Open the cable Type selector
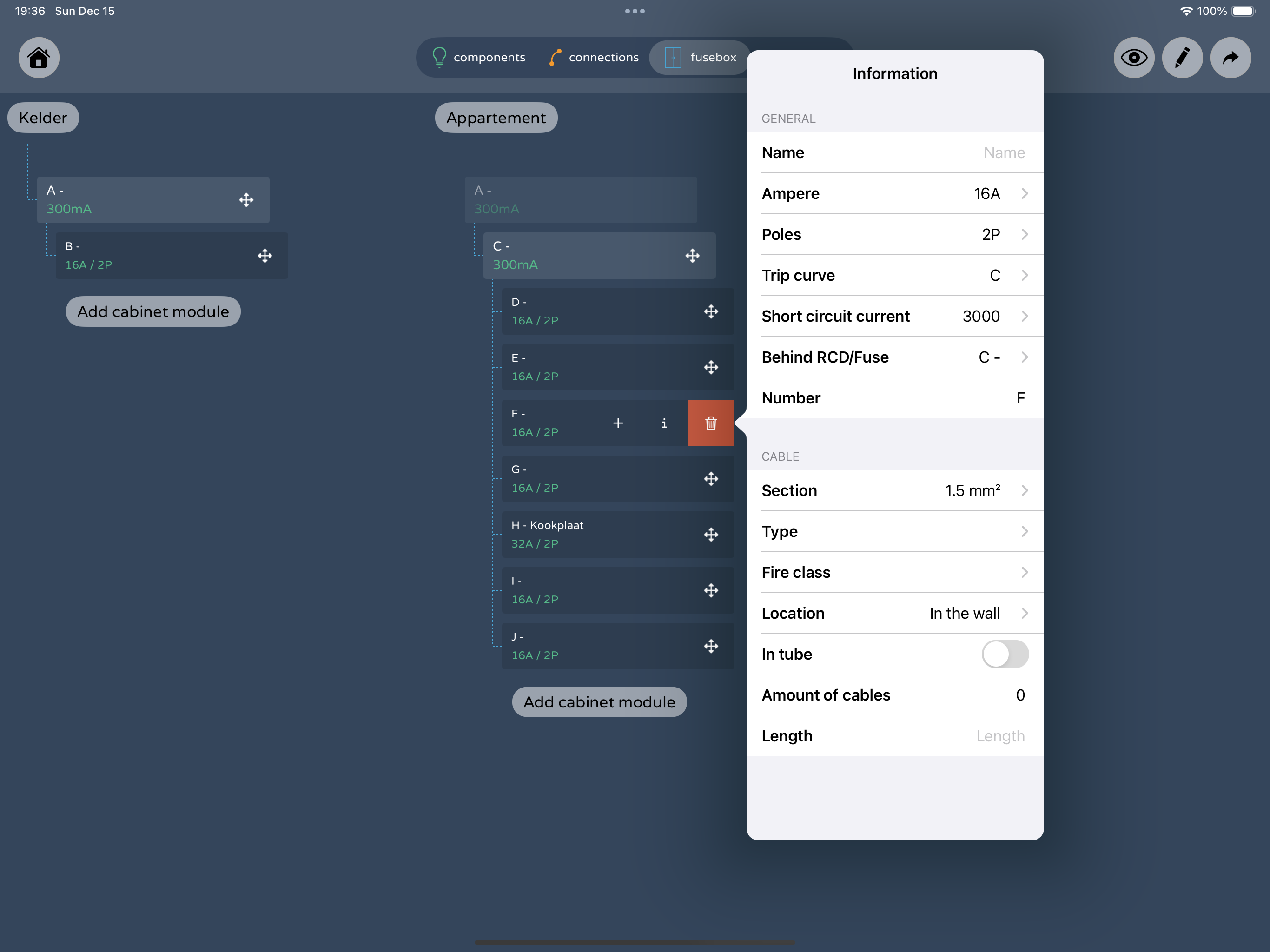The height and width of the screenshot is (952, 1270). (x=894, y=531)
